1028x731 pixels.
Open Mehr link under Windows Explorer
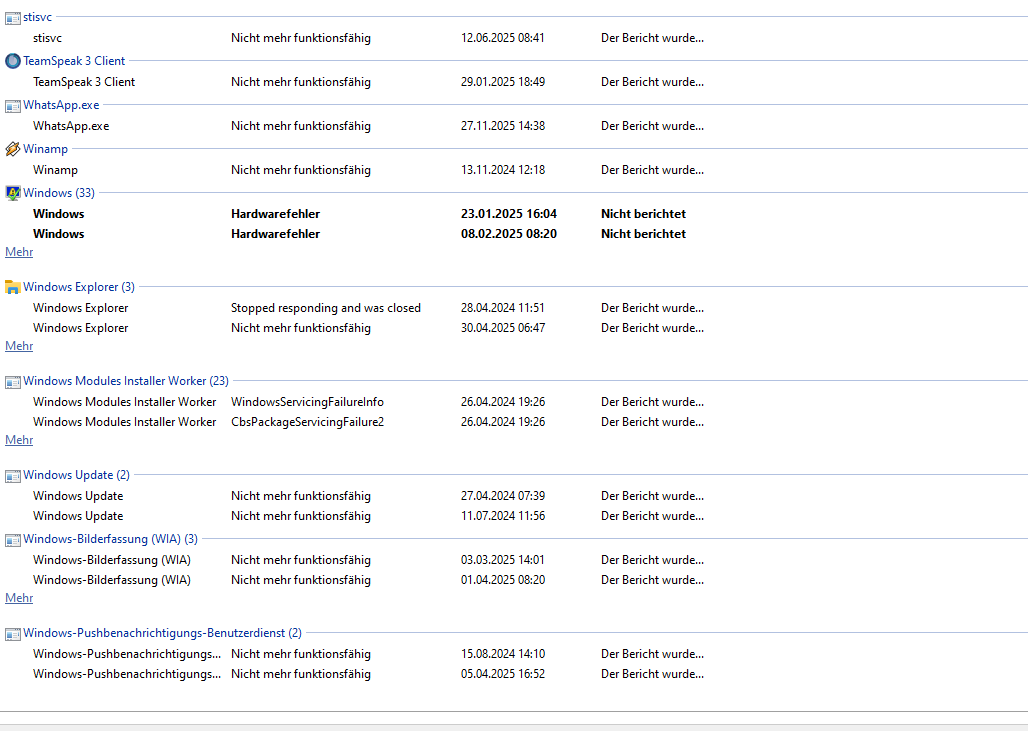pos(19,346)
